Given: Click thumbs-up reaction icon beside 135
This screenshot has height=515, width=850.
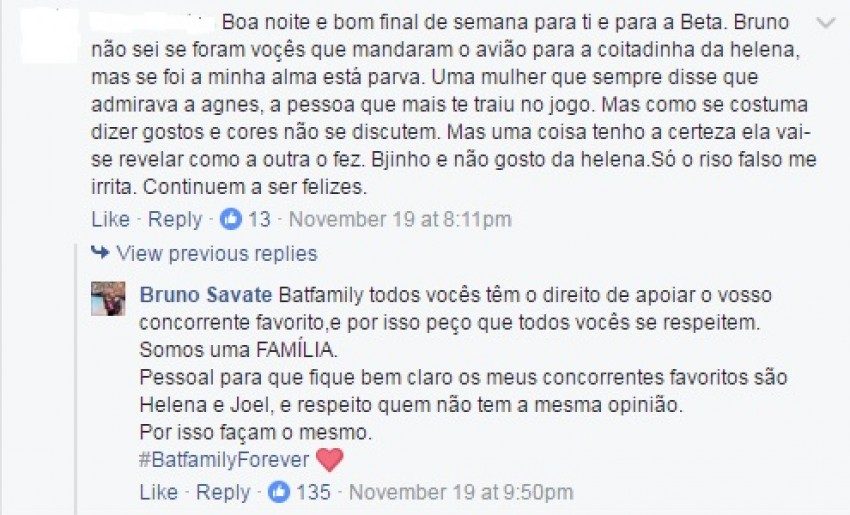Looking at the screenshot, I should [279, 492].
